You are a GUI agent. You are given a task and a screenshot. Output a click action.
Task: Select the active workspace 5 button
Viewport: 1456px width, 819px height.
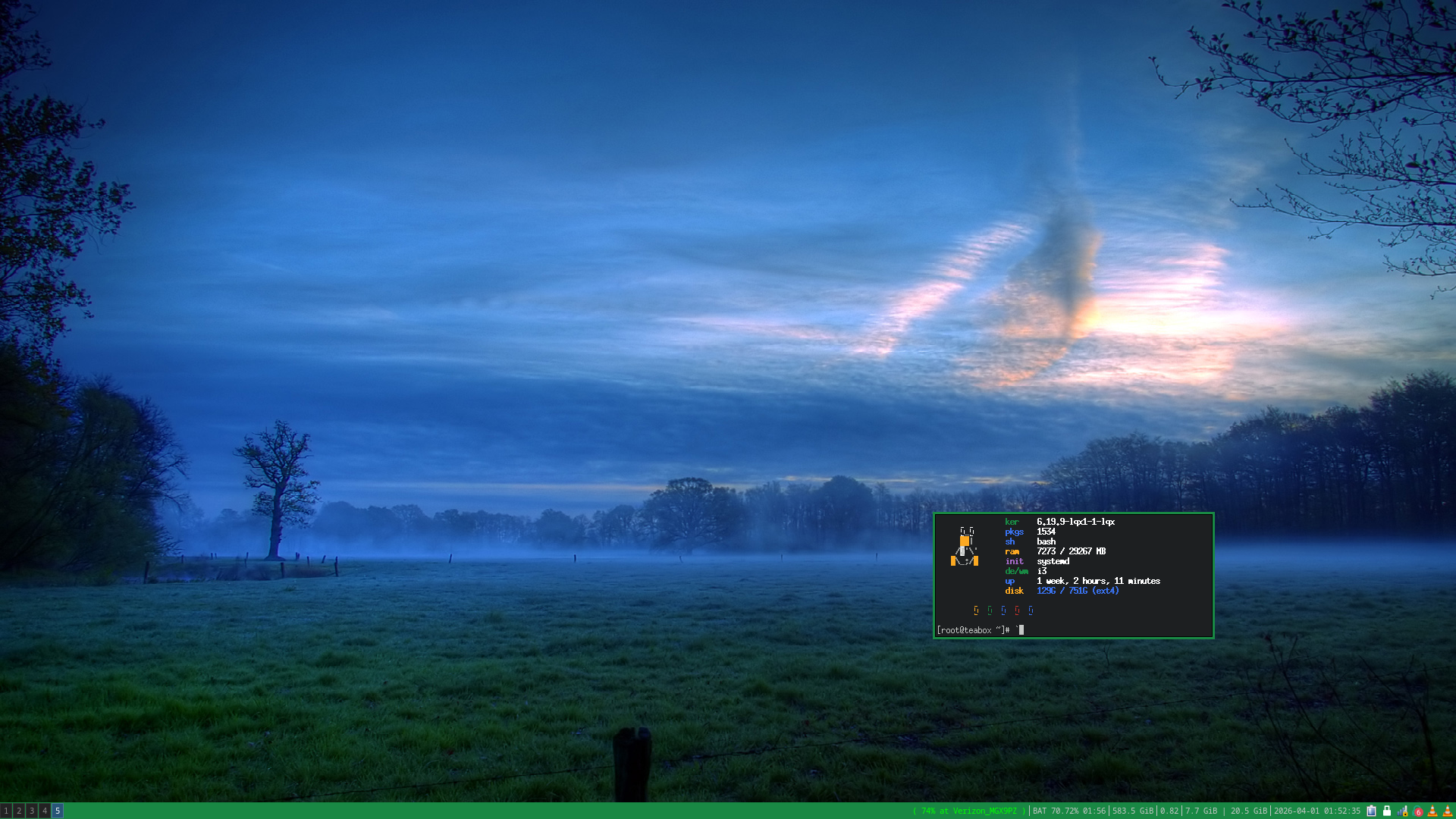[x=58, y=811]
